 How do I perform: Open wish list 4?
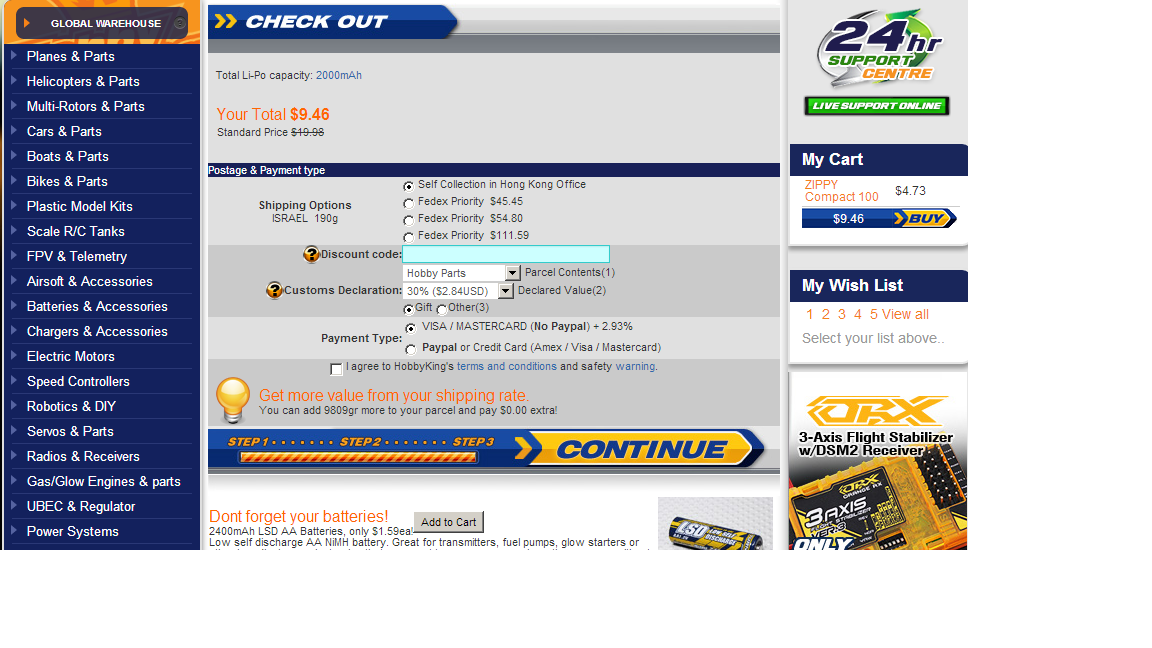(857, 314)
